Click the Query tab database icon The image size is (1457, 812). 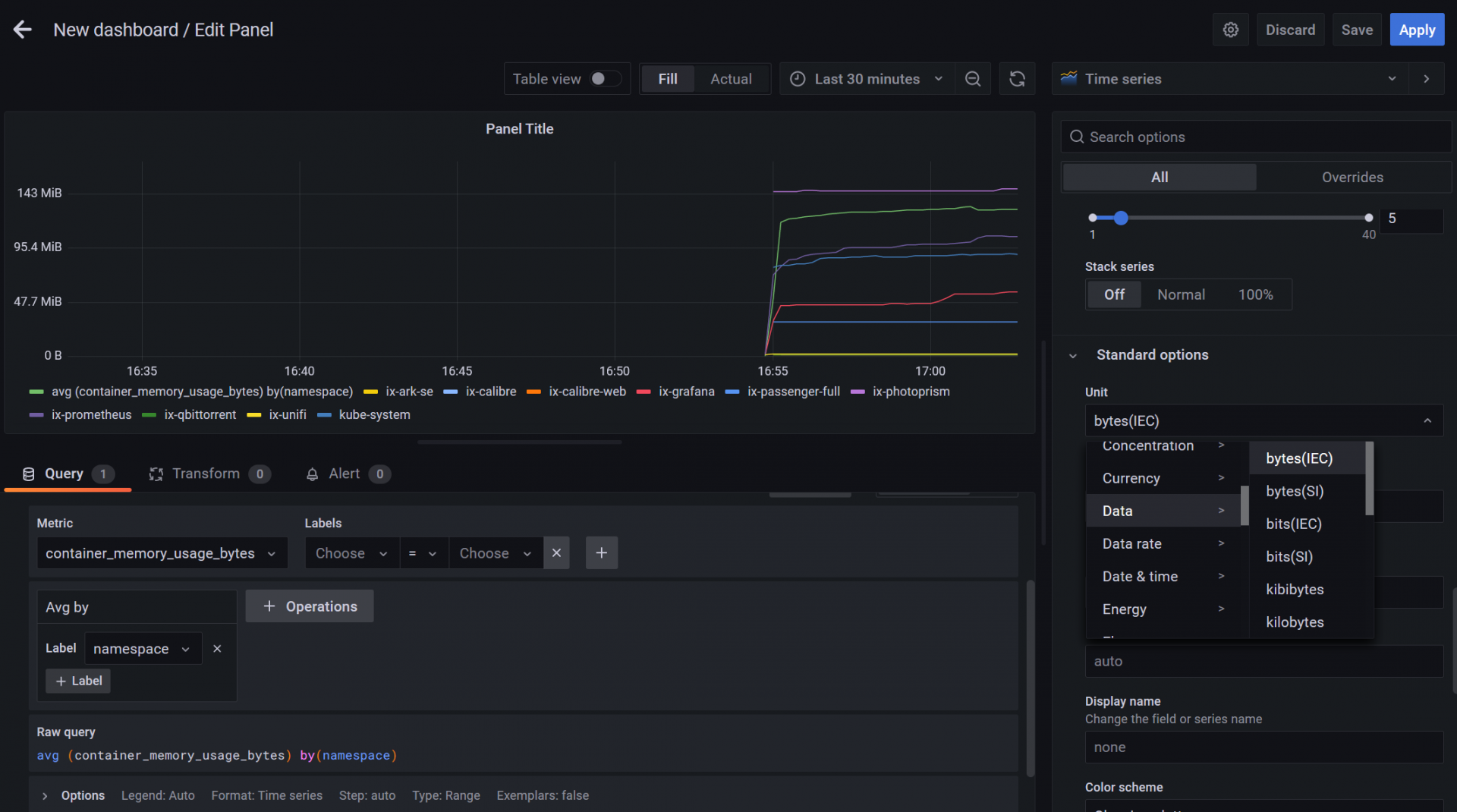point(29,474)
